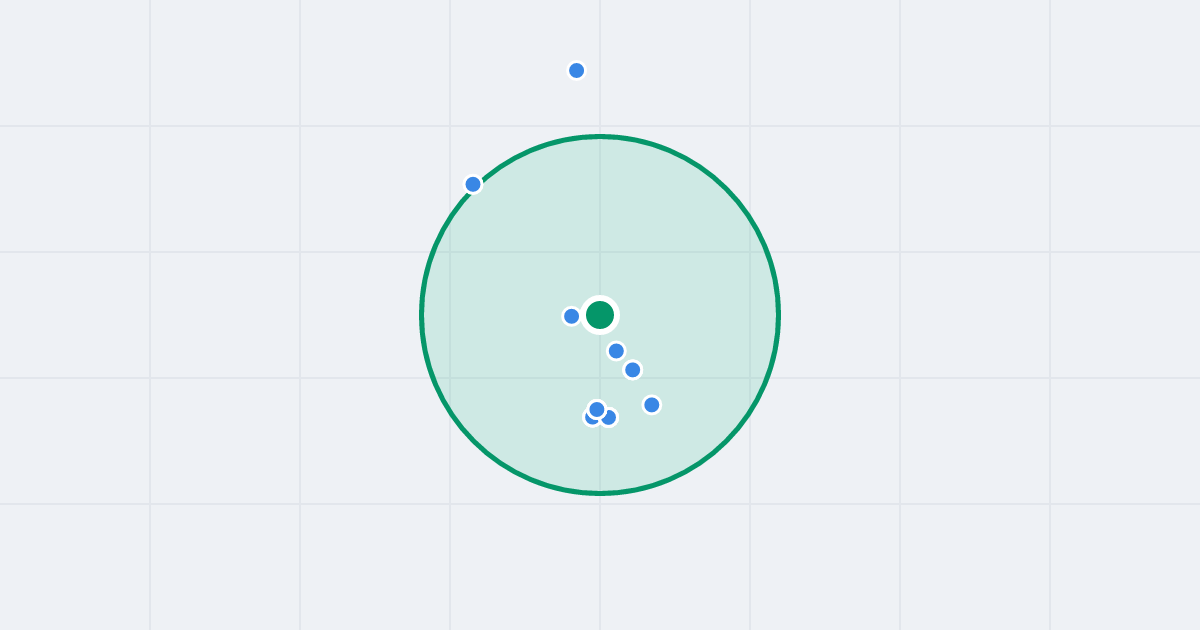Choose the rightmost blue dot inside the circle
Image resolution: width=1200 pixels, height=630 pixels.
point(652,405)
